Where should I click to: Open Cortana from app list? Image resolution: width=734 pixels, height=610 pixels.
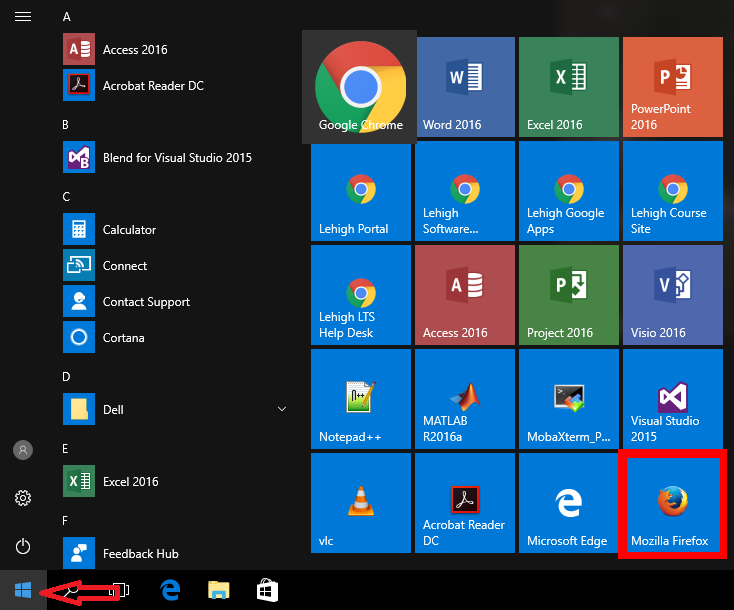tap(176, 338)
